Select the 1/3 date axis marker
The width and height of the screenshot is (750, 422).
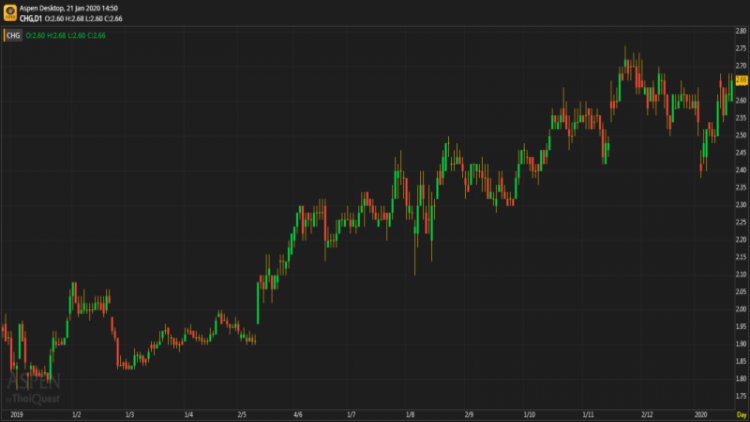pyautogui.click(x=129, y=413)
